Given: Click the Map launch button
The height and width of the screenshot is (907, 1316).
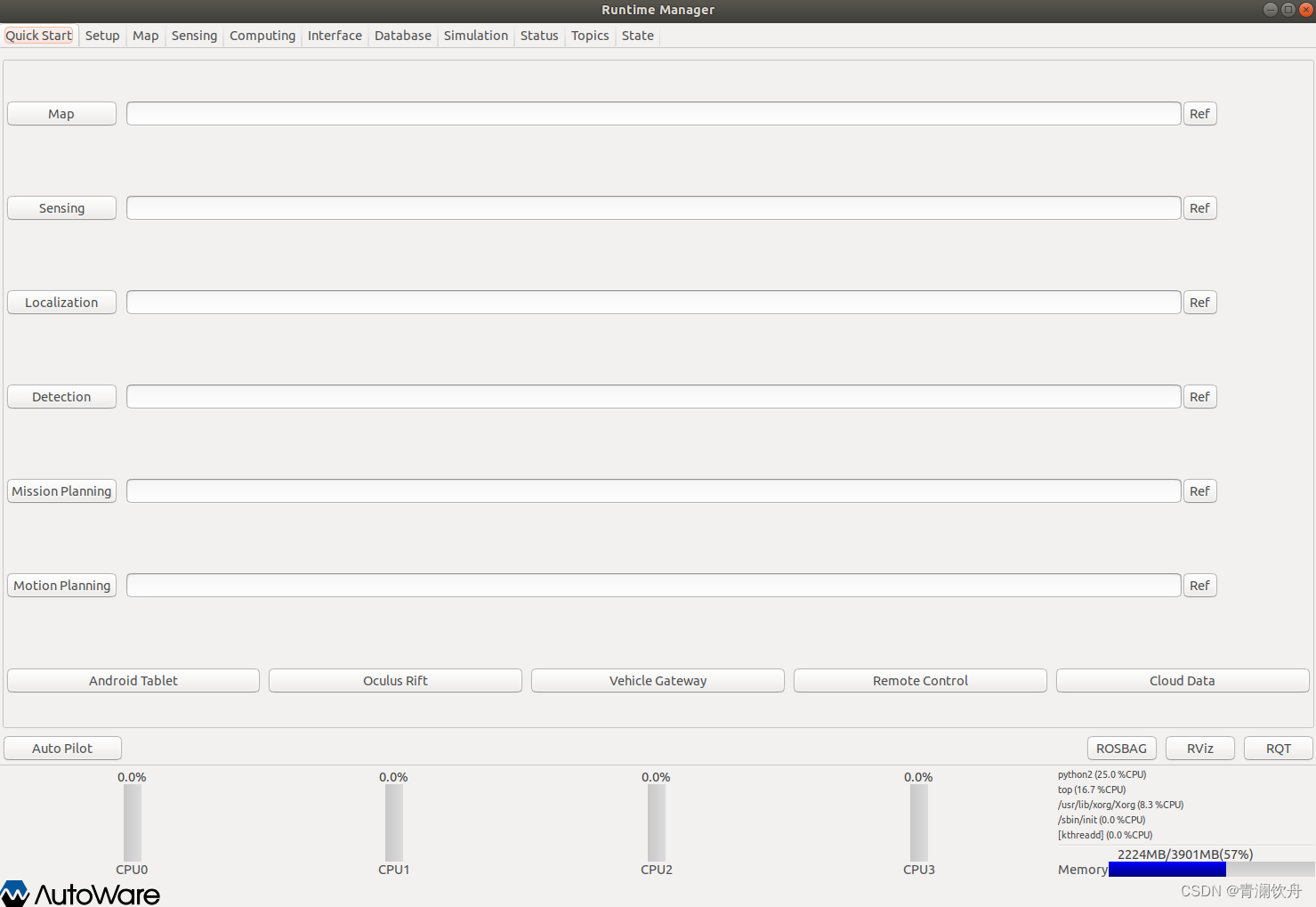Looking at the screenshot, I should coord(61,114).
